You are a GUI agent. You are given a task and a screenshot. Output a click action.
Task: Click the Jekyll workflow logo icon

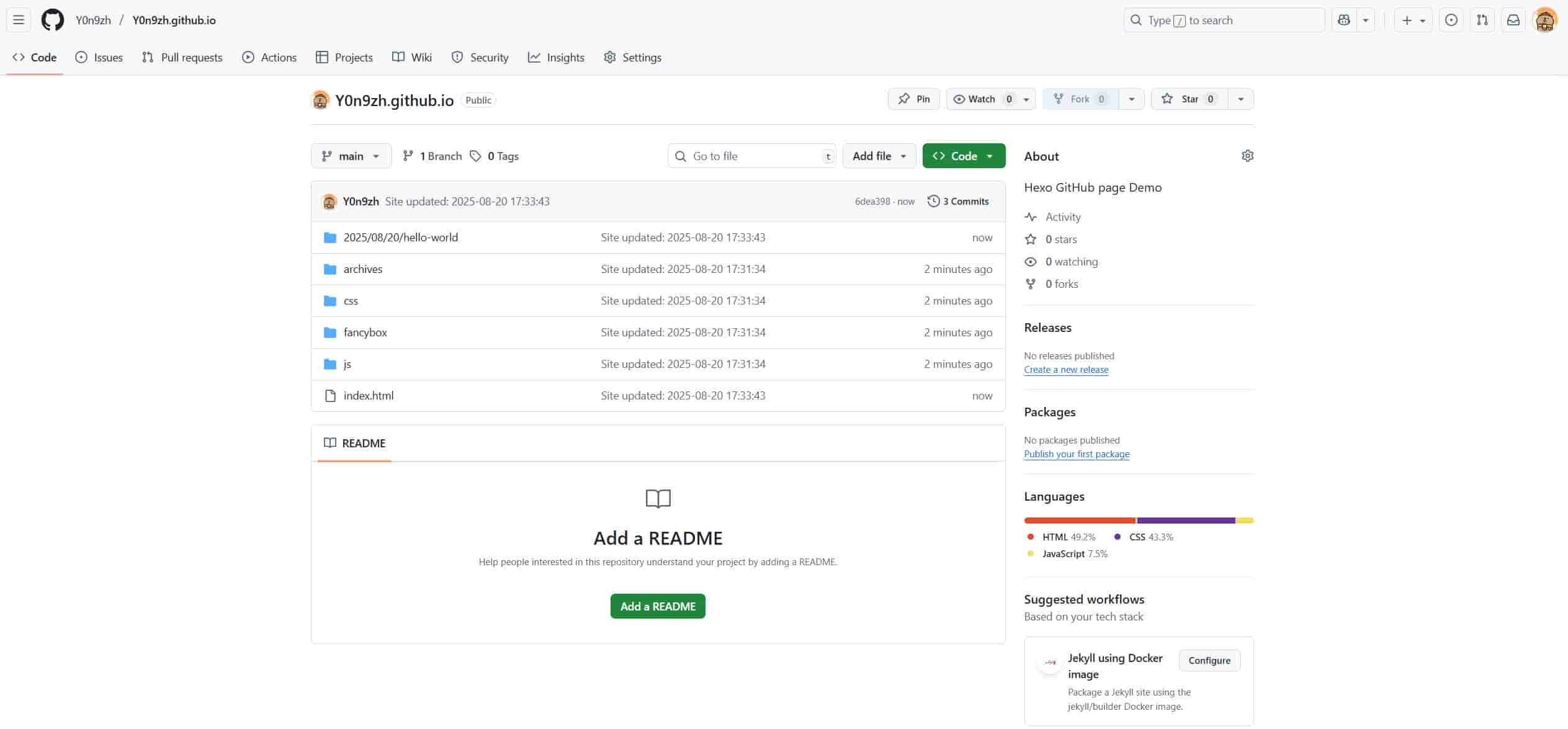click(1050, 661)
